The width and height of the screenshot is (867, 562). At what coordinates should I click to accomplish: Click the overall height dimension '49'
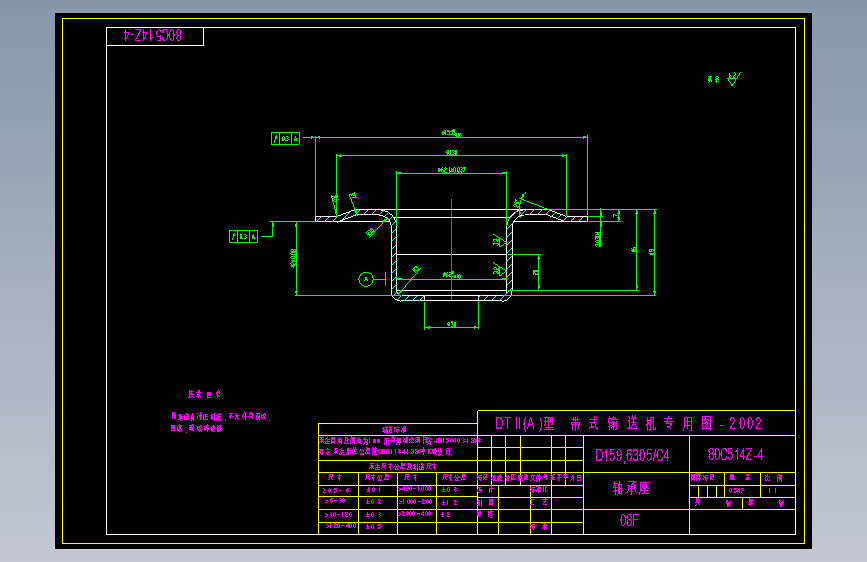[x=651, y=252]
